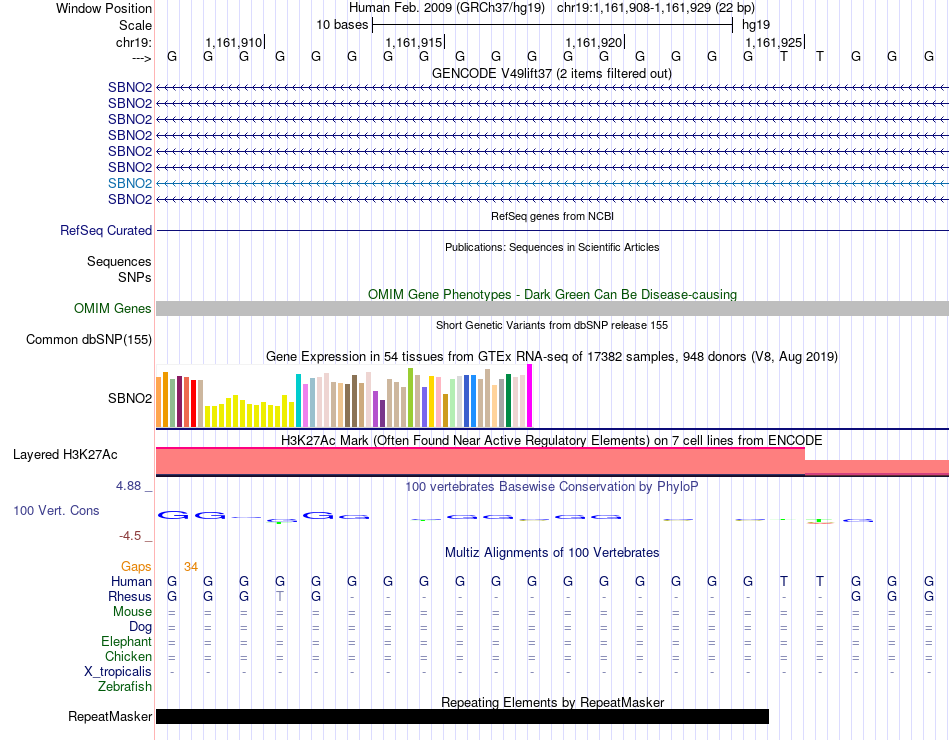Open 'Repeating Elements by RepeatMasker' title

point(552,702)
